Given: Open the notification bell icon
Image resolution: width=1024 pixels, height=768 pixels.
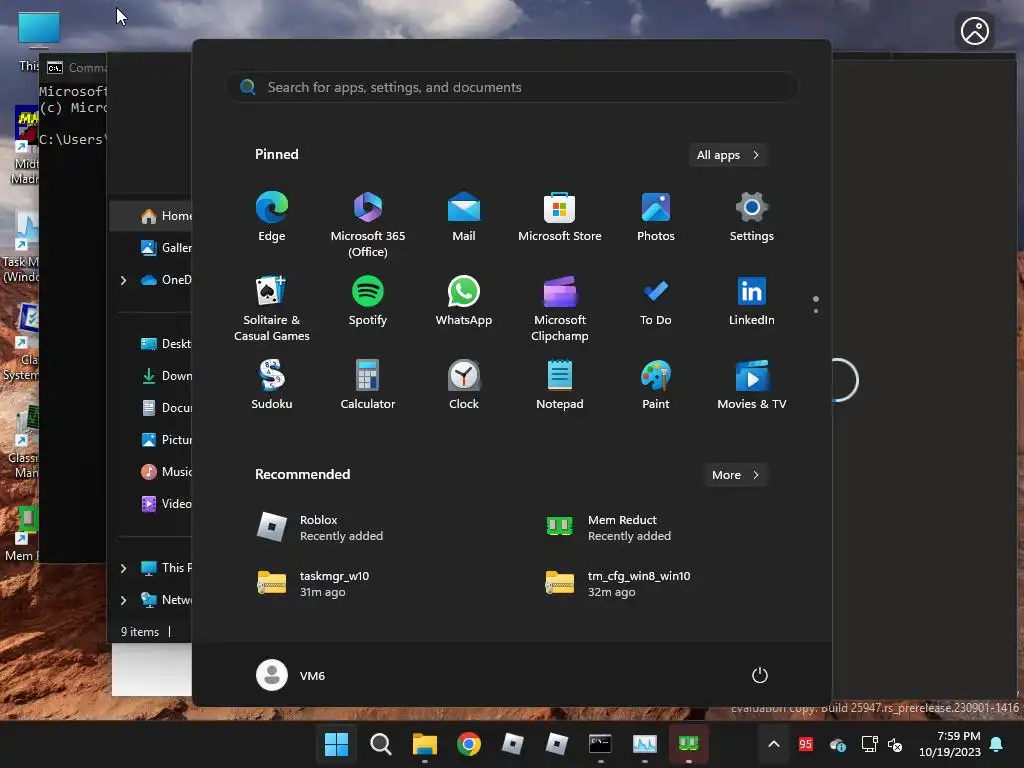Looking at the screenshot, I should click(x=997, y=744).
